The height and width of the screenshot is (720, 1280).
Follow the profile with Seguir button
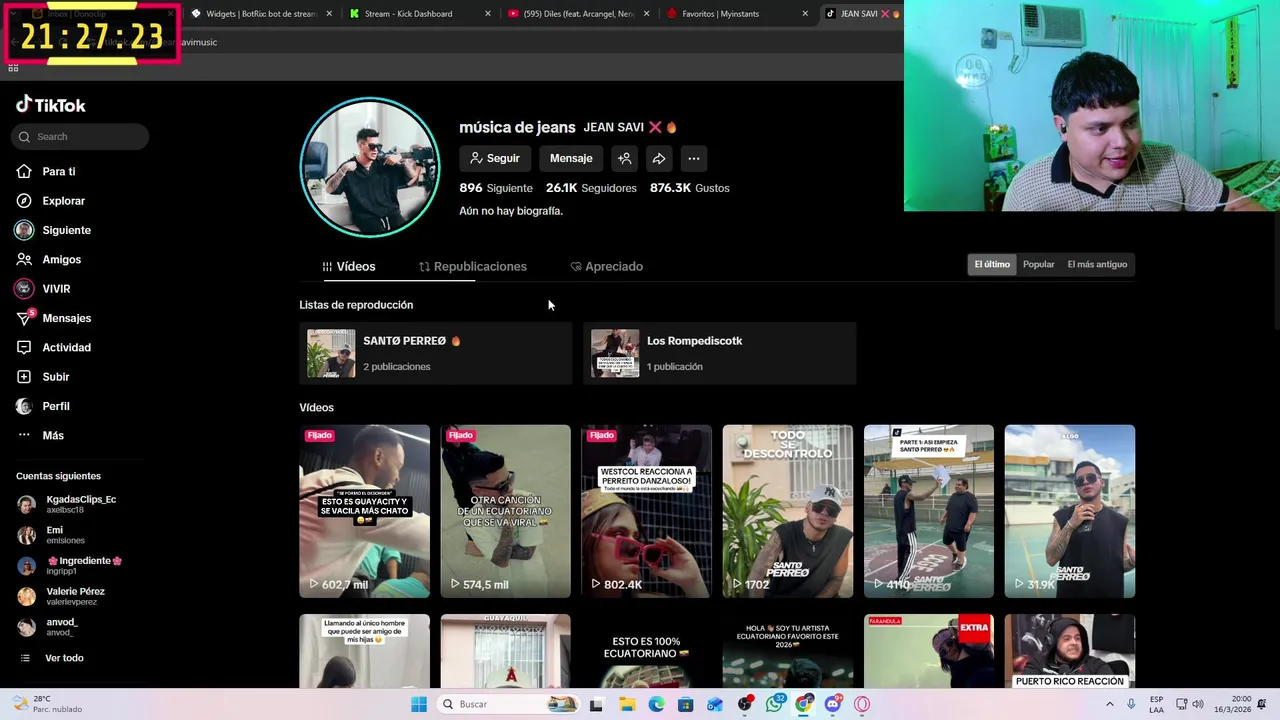pos(495,158)
